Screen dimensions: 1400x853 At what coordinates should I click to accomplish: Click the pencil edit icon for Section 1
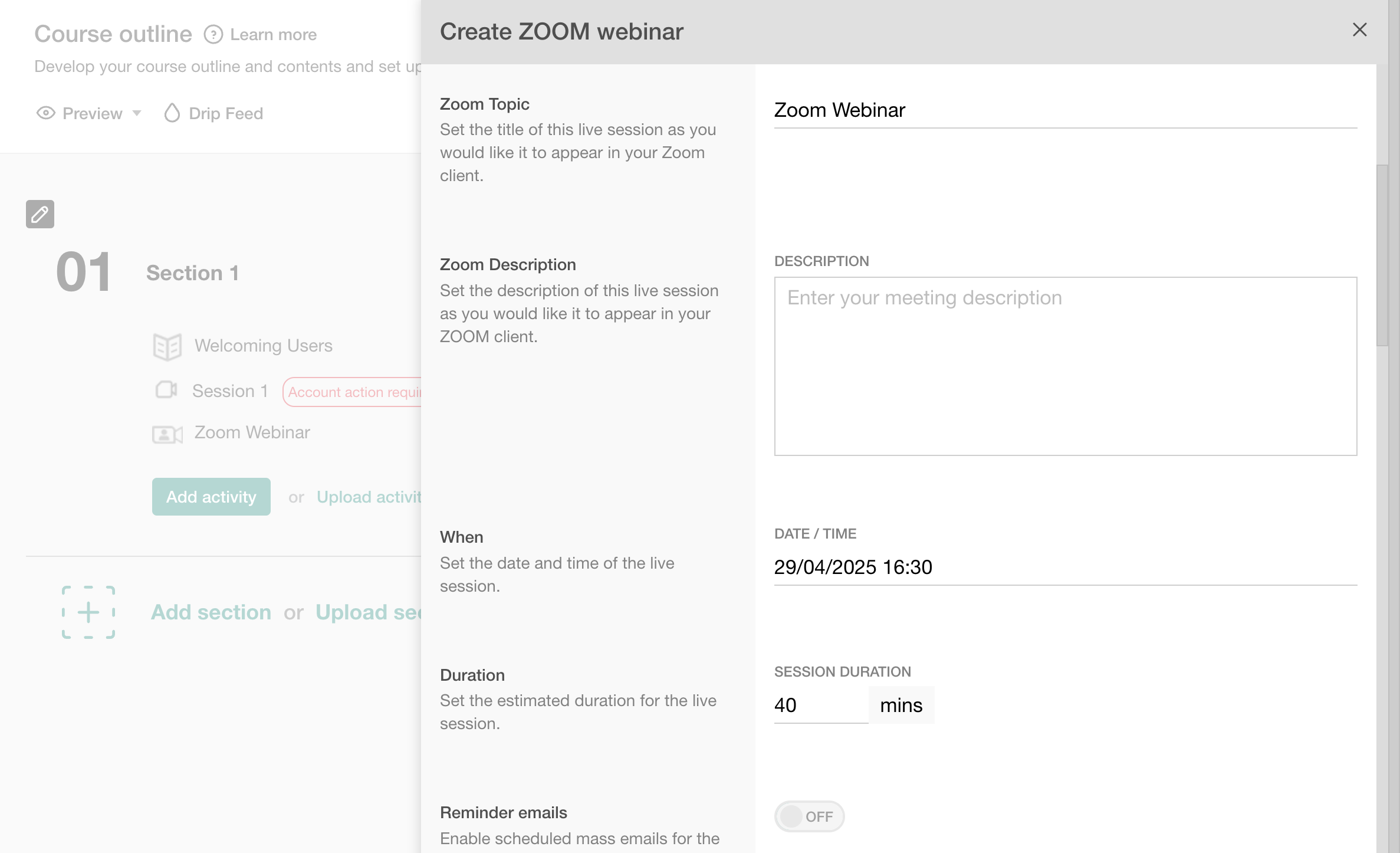[40, 214]
